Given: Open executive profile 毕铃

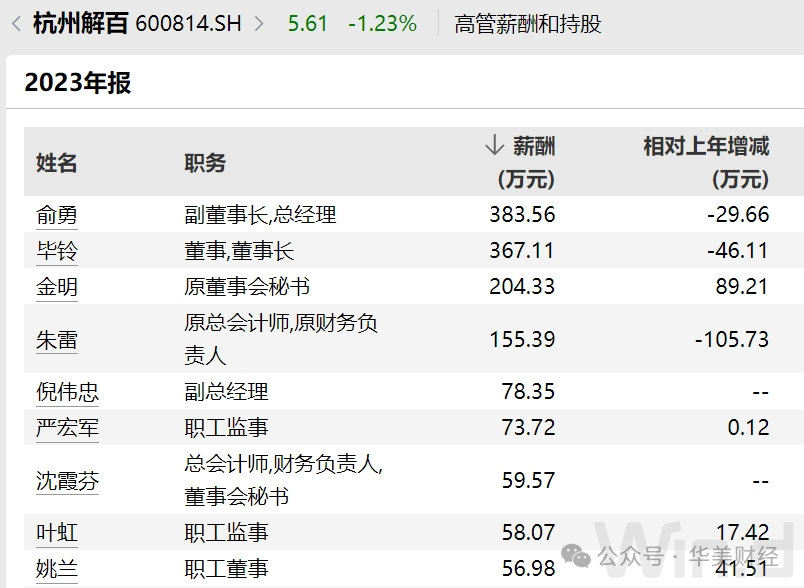Looking at the screenshot, I should click(x=57, y=251).
